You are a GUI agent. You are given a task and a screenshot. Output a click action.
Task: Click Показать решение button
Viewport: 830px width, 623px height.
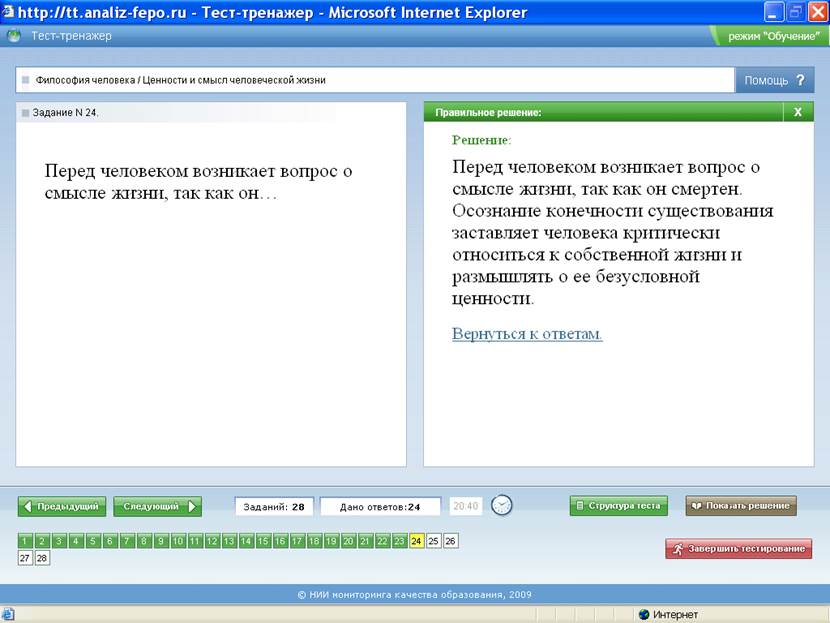click(741, 506)
